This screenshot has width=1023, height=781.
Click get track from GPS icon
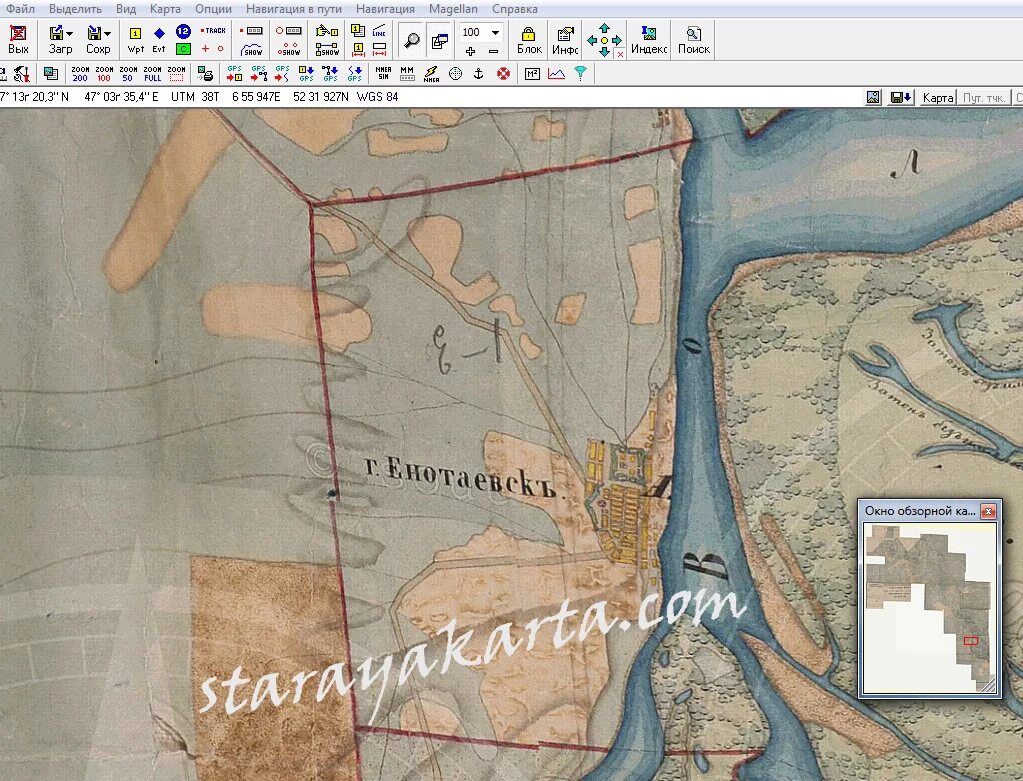[x=354, y=74]
